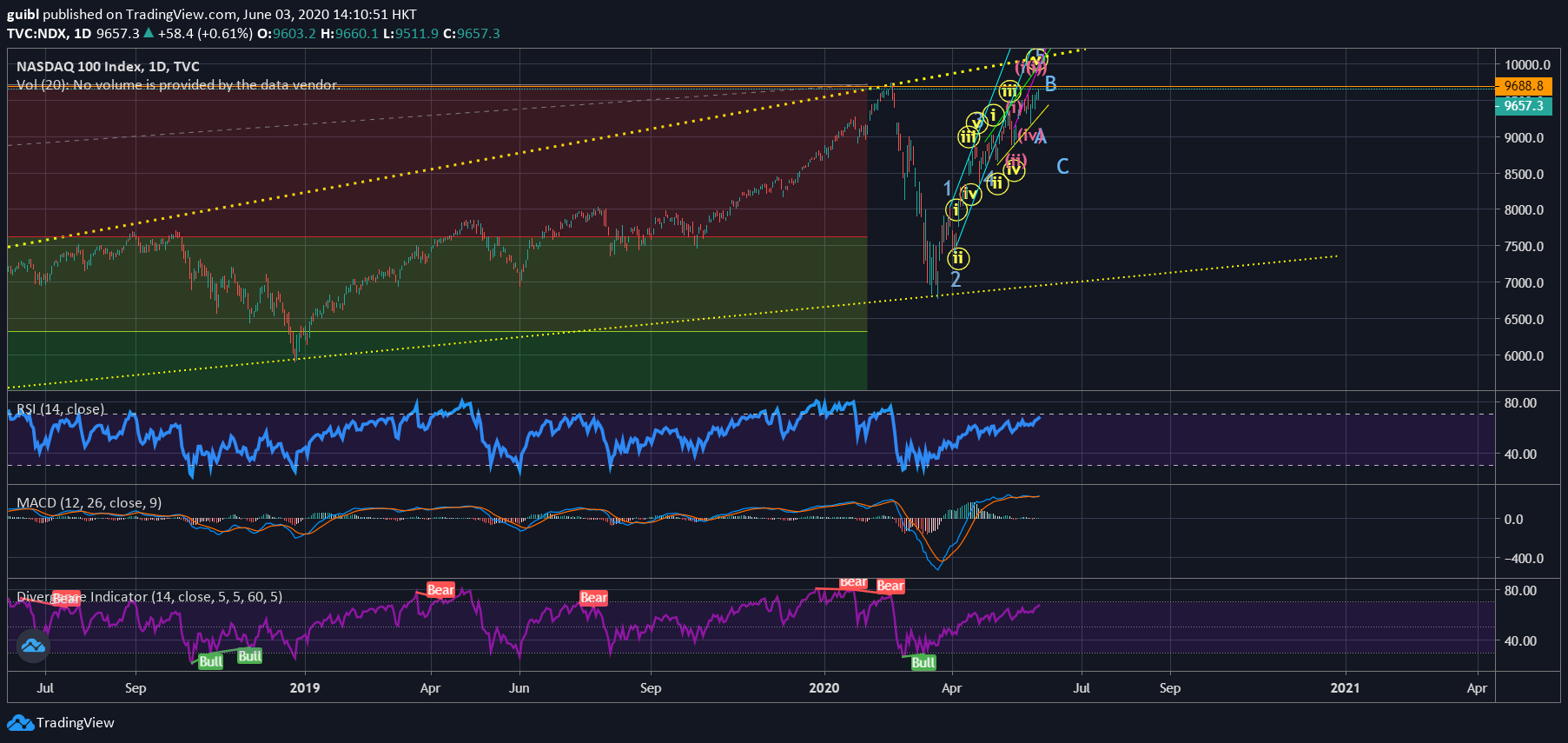Click the RSI pane 40.00 axis value
The height and width of the screenshot is (743, 1568).
[1521, 454]
